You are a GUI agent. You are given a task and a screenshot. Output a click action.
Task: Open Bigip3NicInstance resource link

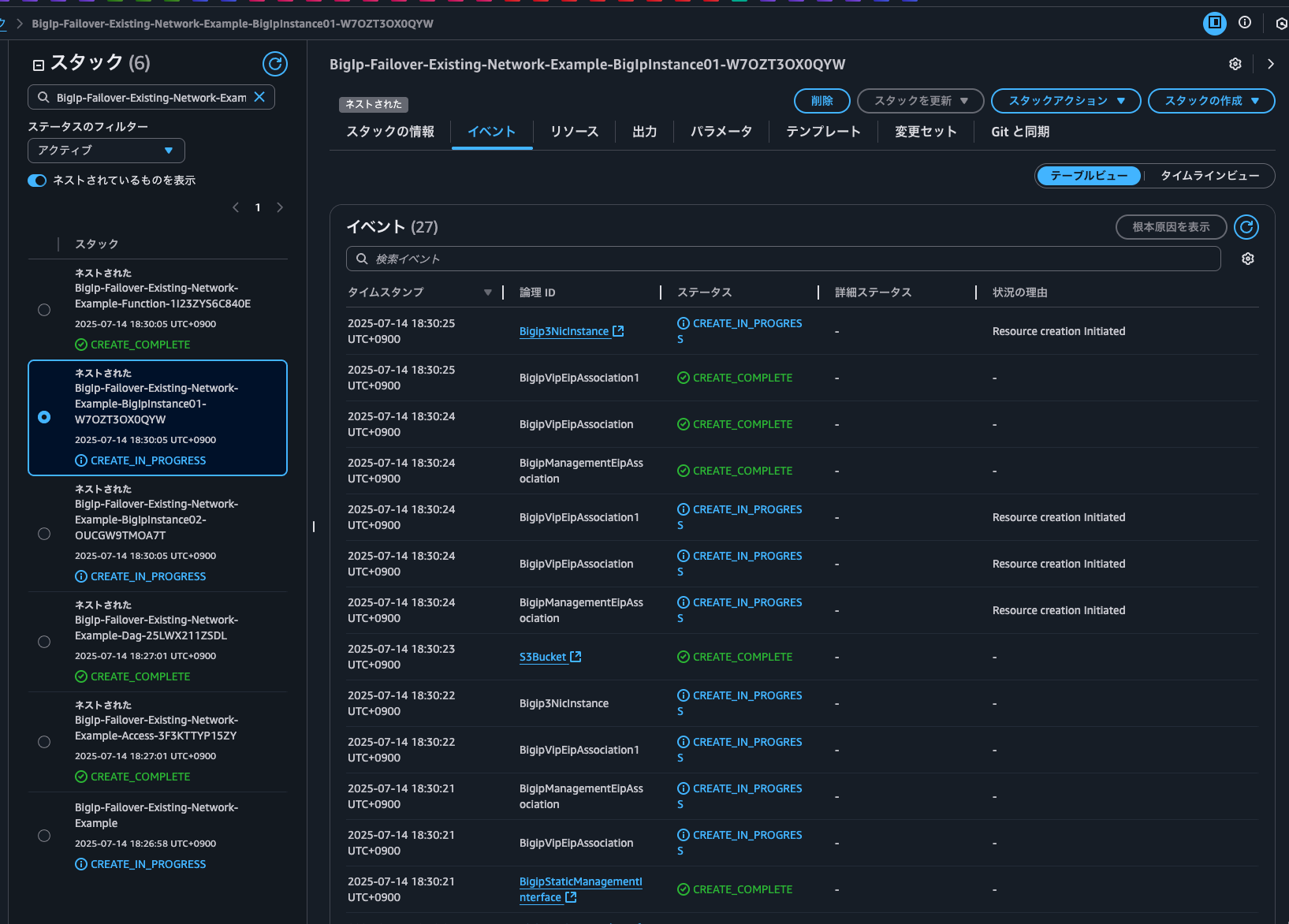(x=564, y=331)
